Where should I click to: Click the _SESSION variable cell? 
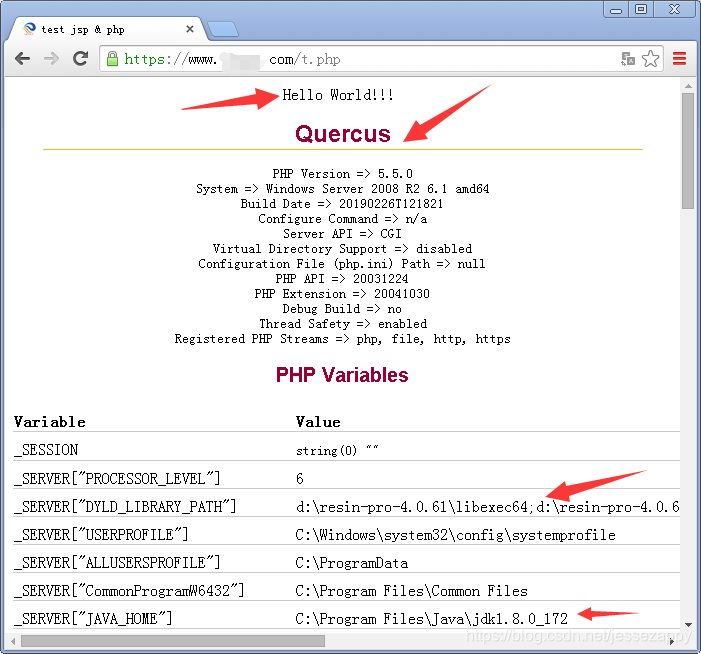tap(46, 450)
